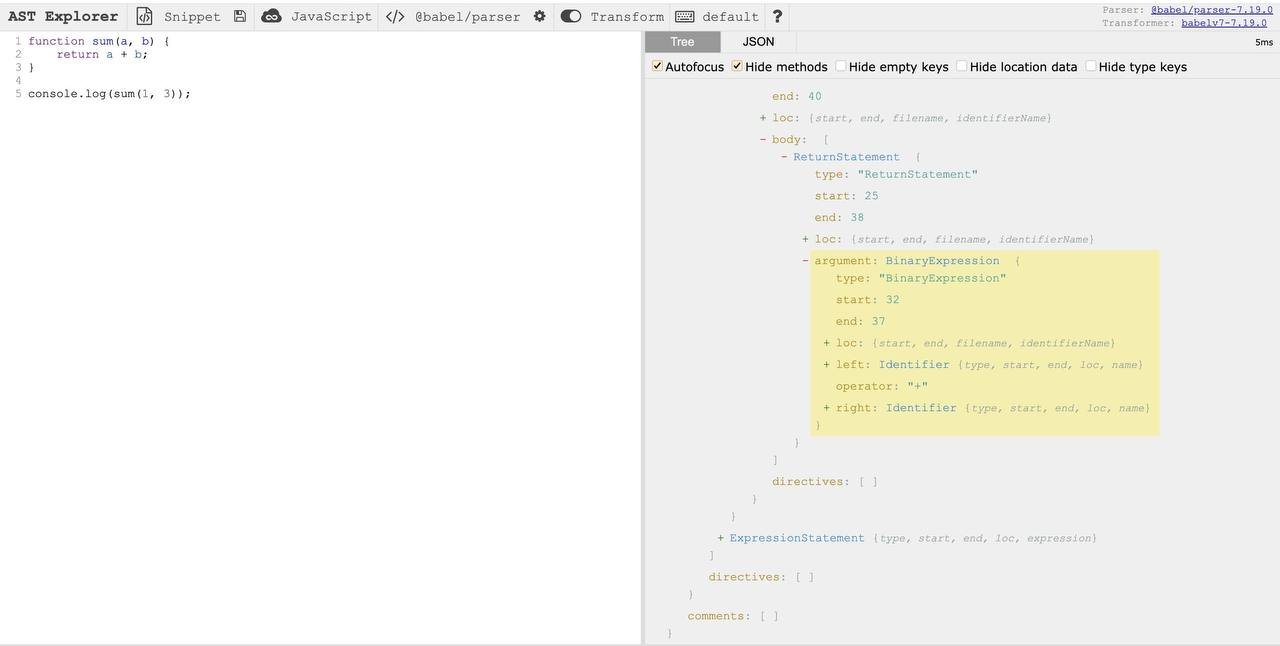Uncheck Hide methods checkbox
Viewport: 1280px width, 646px height.
737,66
